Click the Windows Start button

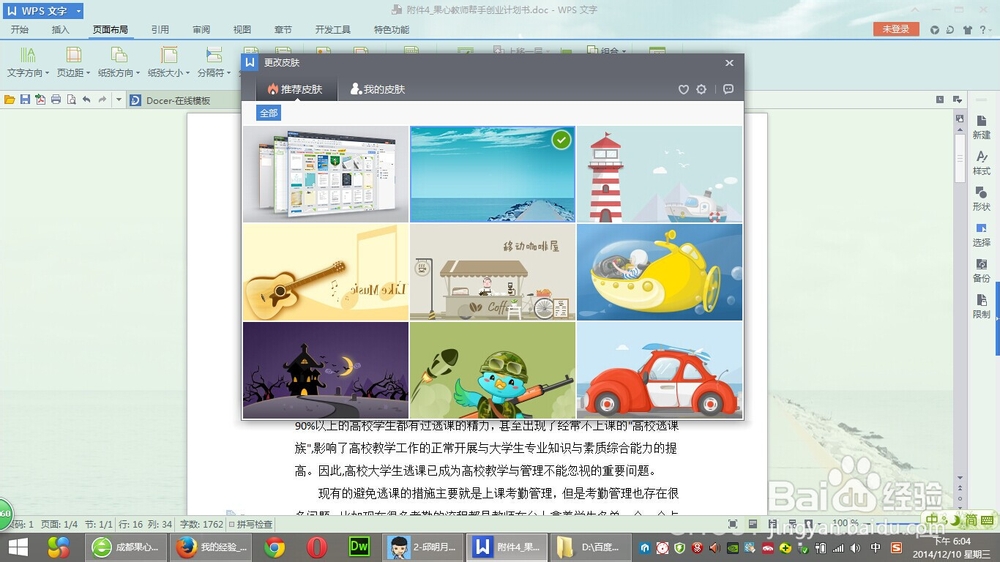[x=18, y=547]
